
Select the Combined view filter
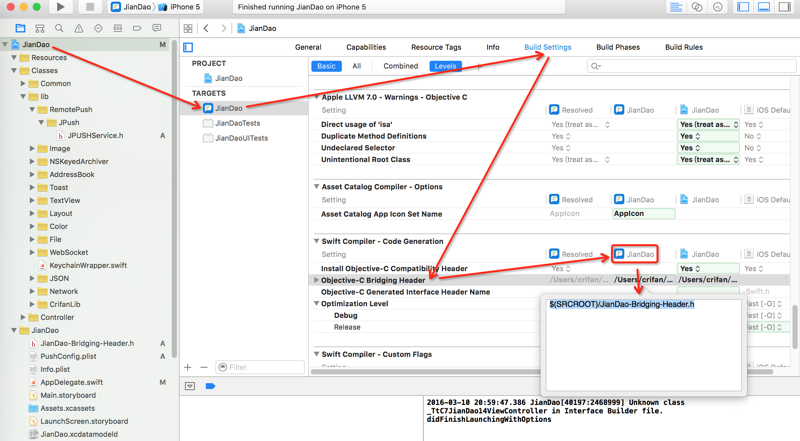(x=401, y=66)
